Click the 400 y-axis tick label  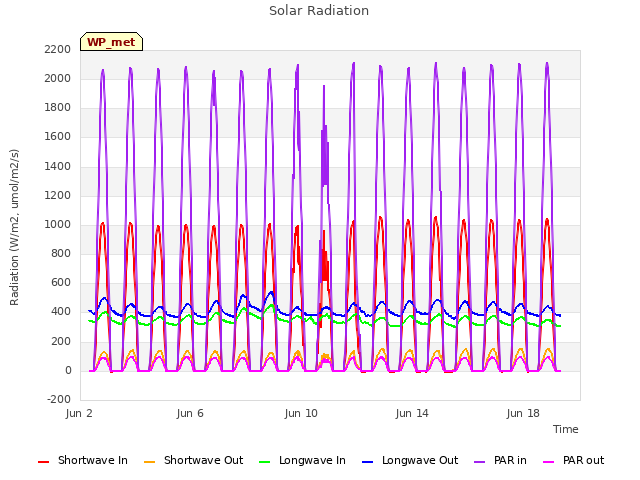point(61,312)
